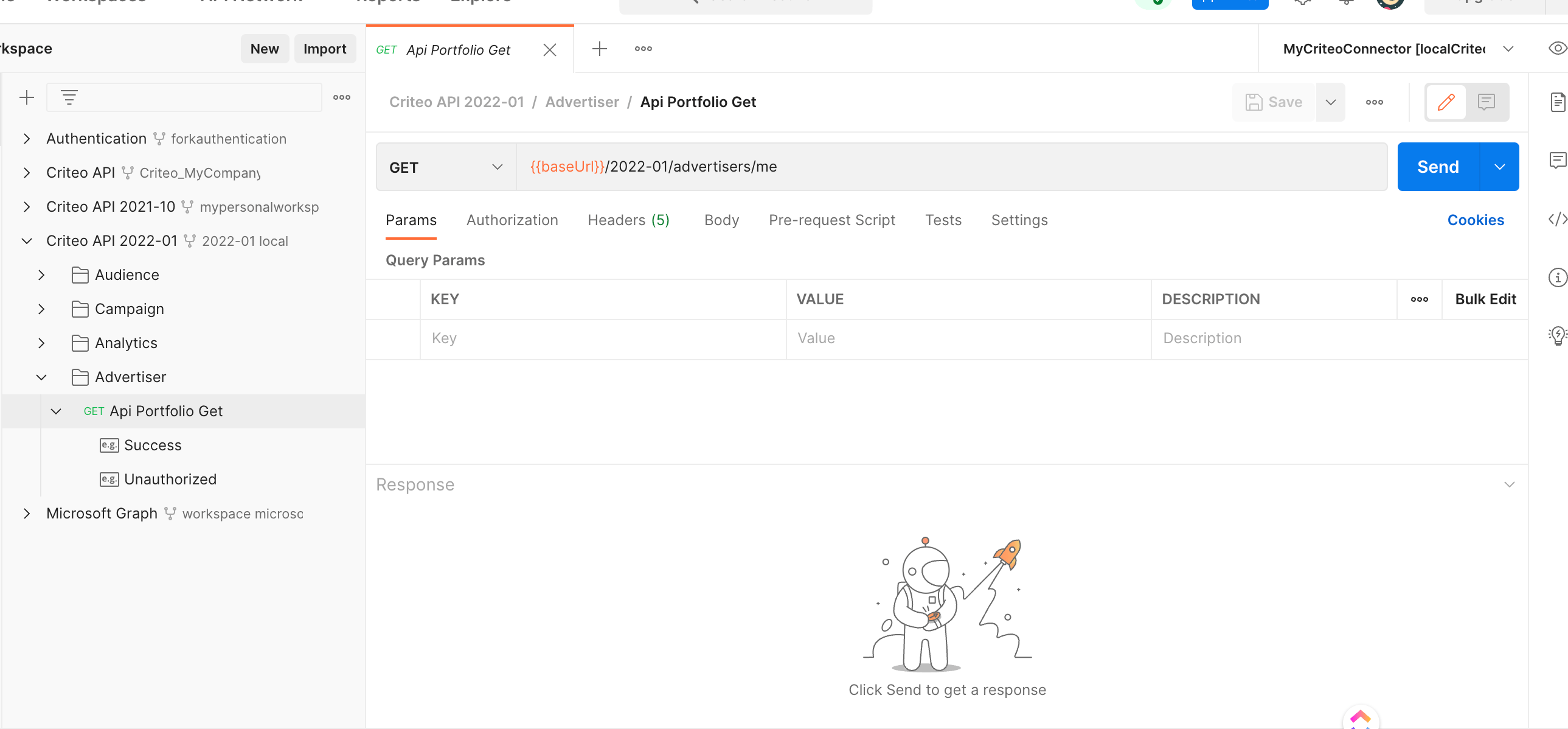Switch to the Authorization tab

pos(512,220)
